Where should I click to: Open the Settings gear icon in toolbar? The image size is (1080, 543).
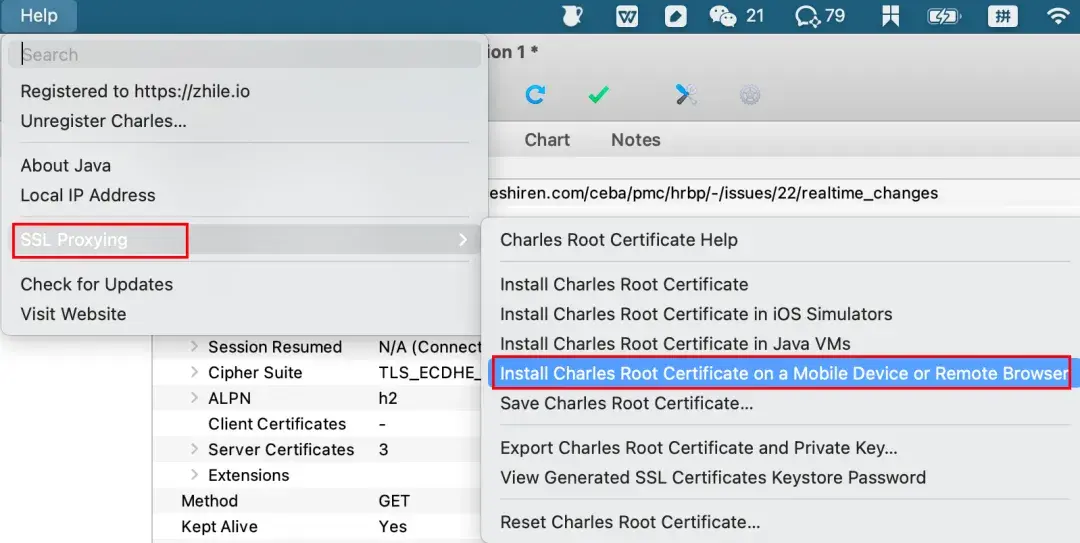pos(750,95)
